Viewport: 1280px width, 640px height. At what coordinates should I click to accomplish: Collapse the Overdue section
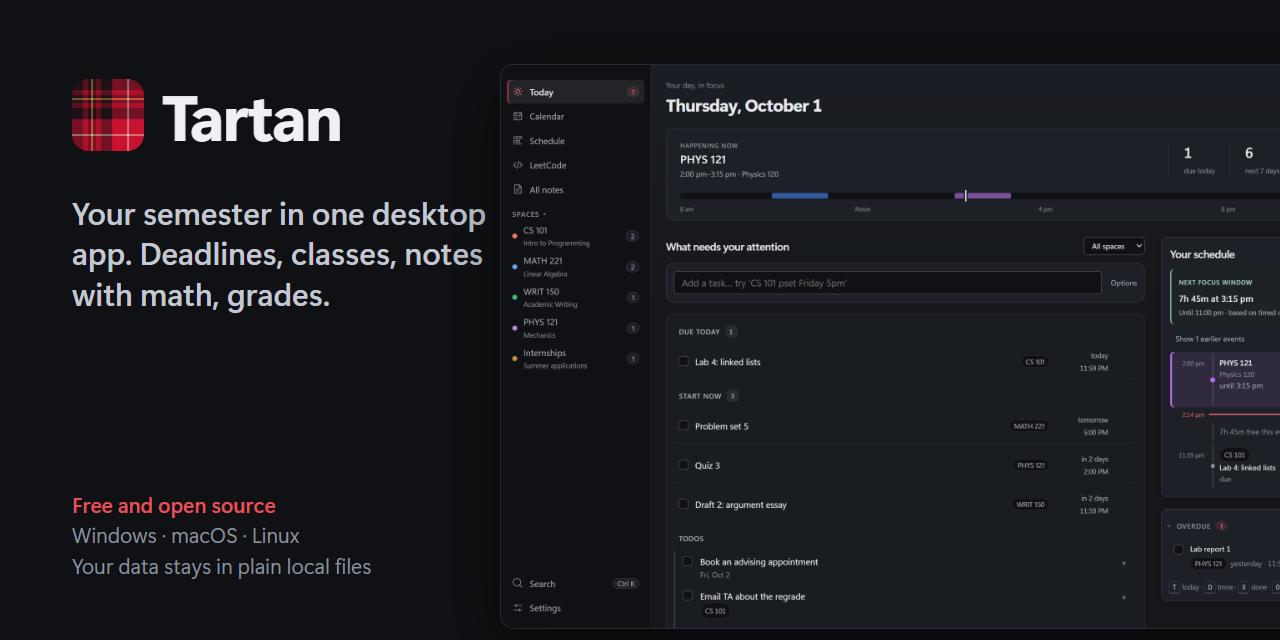tap(1168, 526)
